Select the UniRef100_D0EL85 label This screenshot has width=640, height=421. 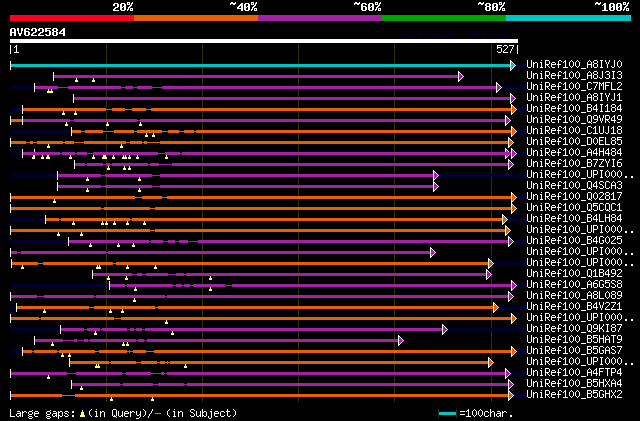click(x=574, y=141)
